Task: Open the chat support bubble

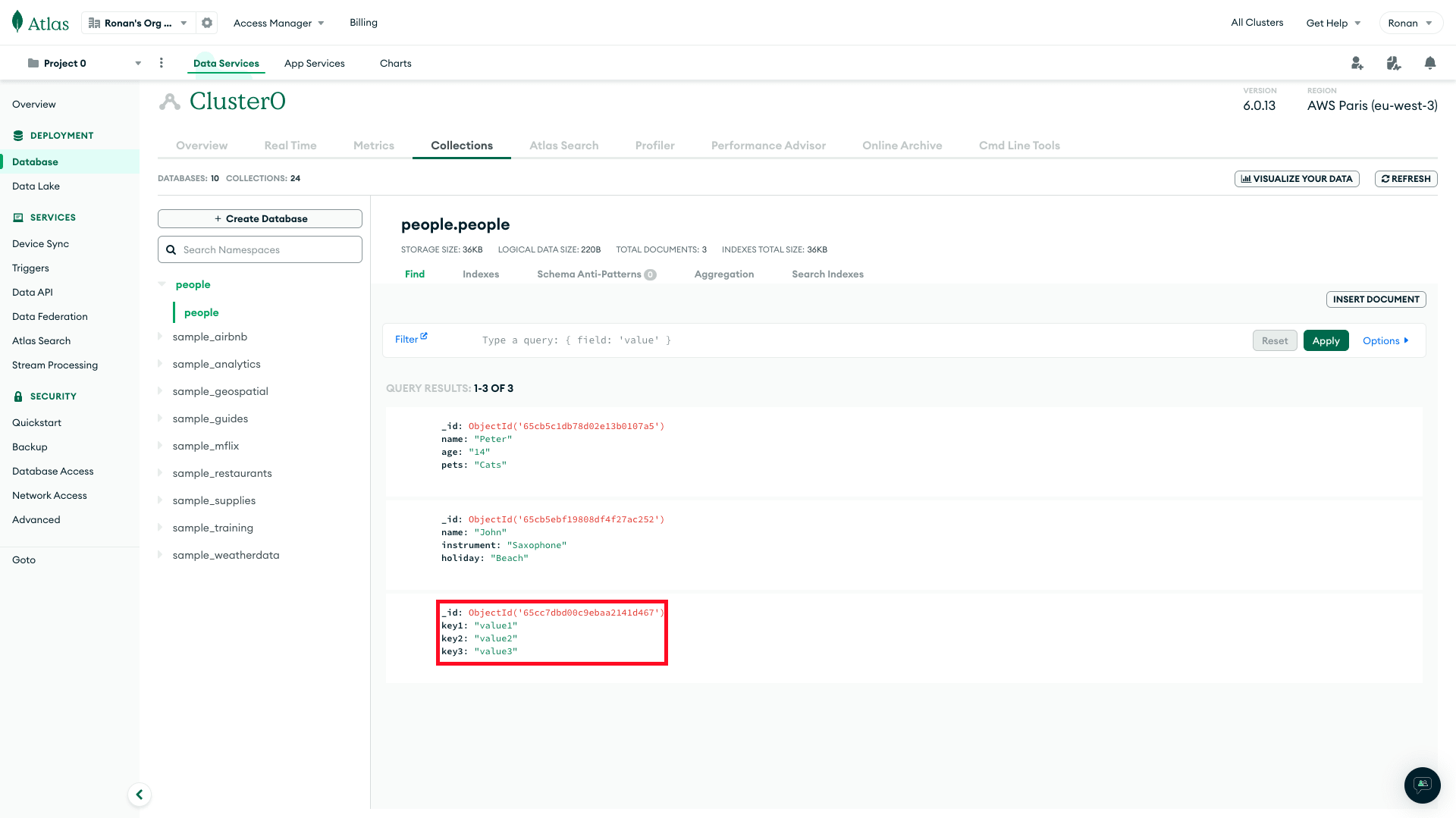Action: [1422, 785]
